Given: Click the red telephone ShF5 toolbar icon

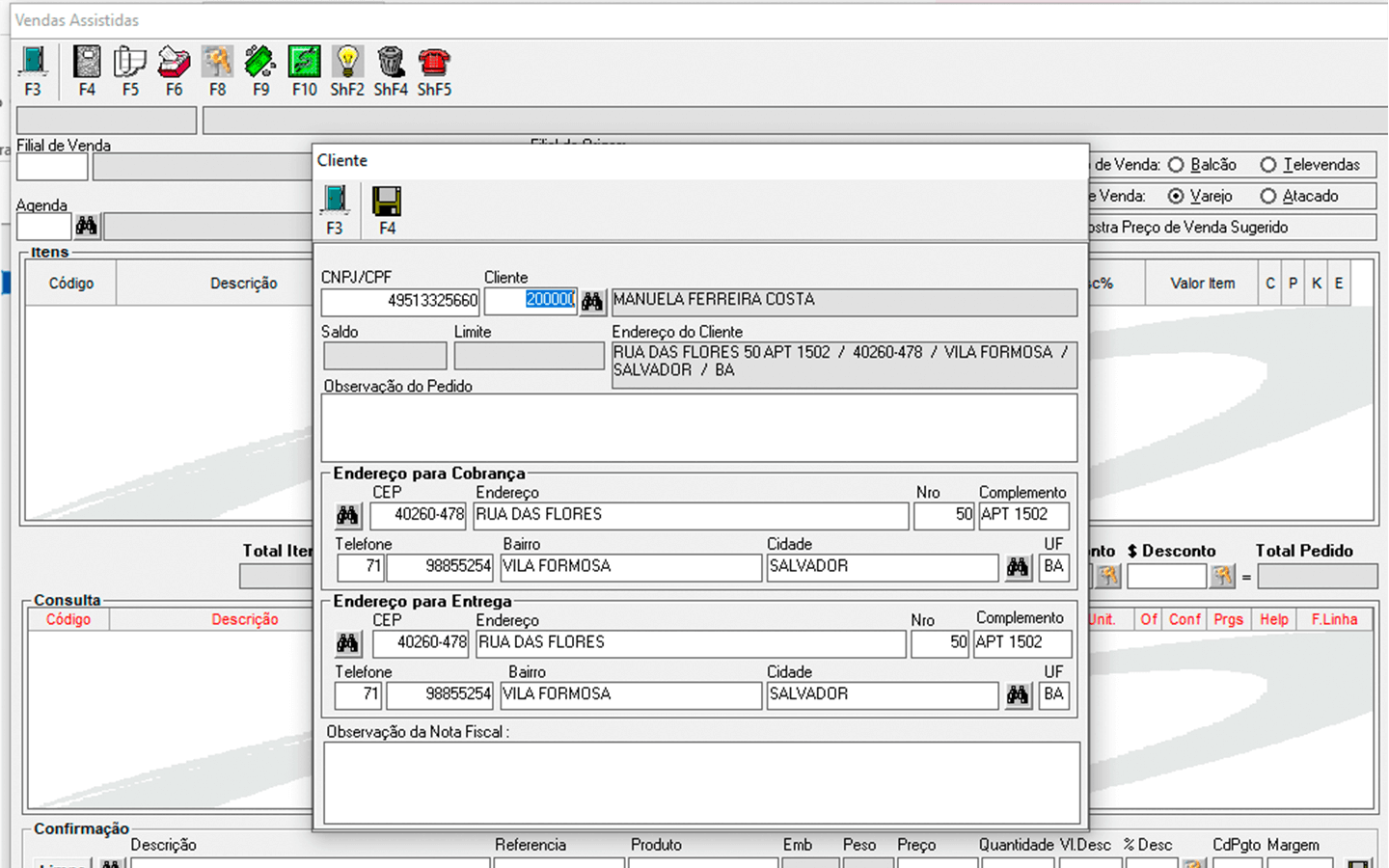Looking at the screenshot, I should (x=434, y=64).
